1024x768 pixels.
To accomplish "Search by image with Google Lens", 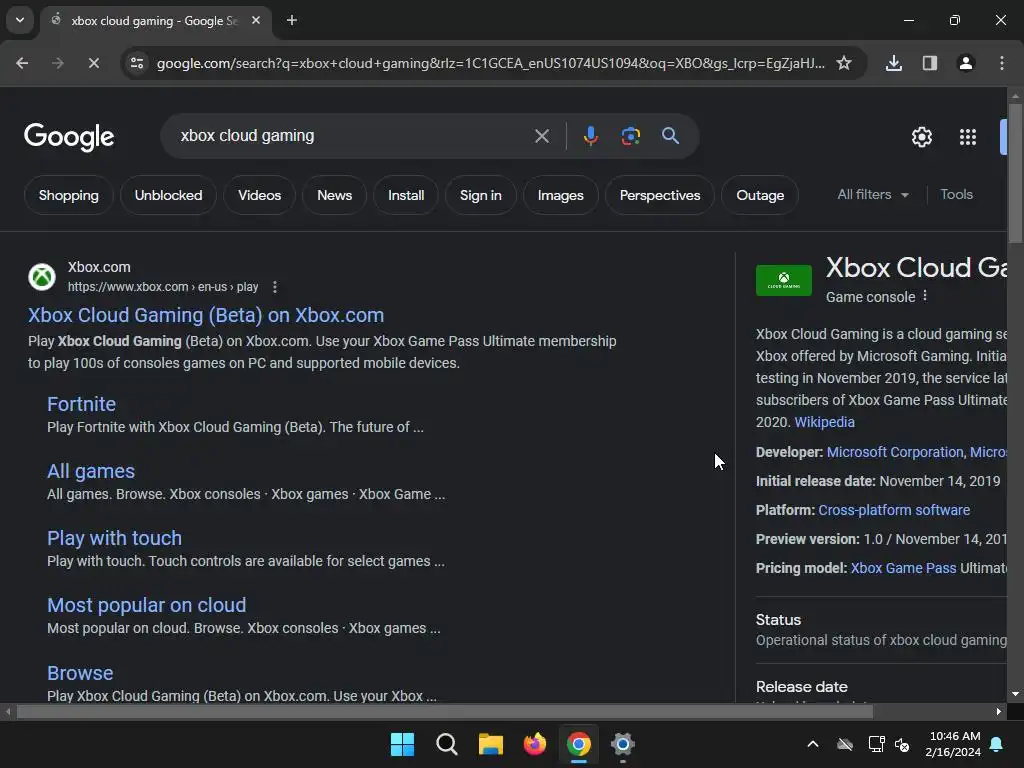I will point(630,136).
